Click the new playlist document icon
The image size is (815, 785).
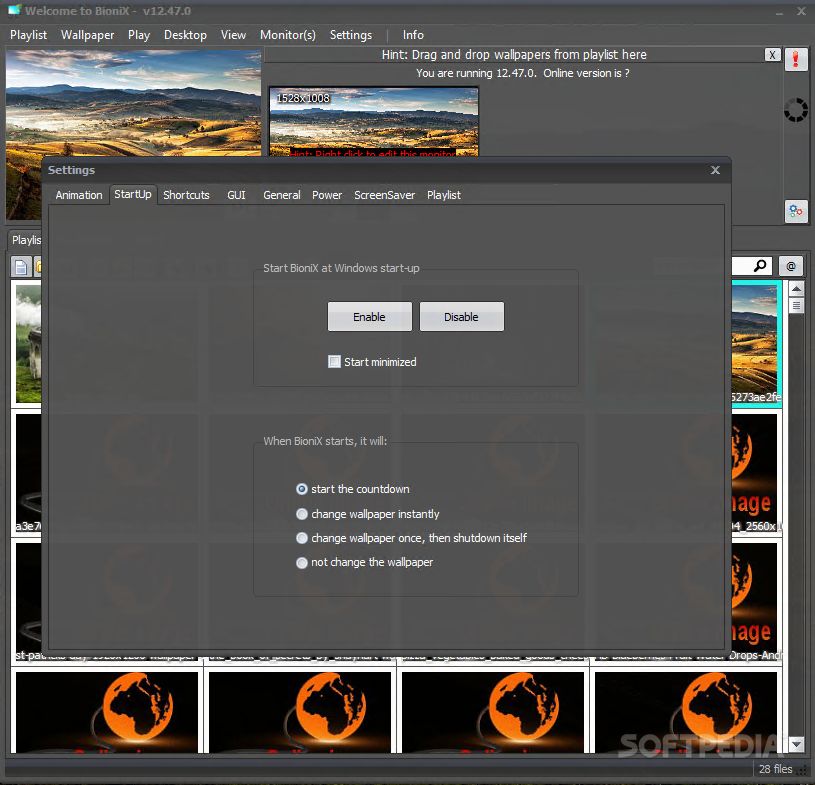[x=21, y=267]
